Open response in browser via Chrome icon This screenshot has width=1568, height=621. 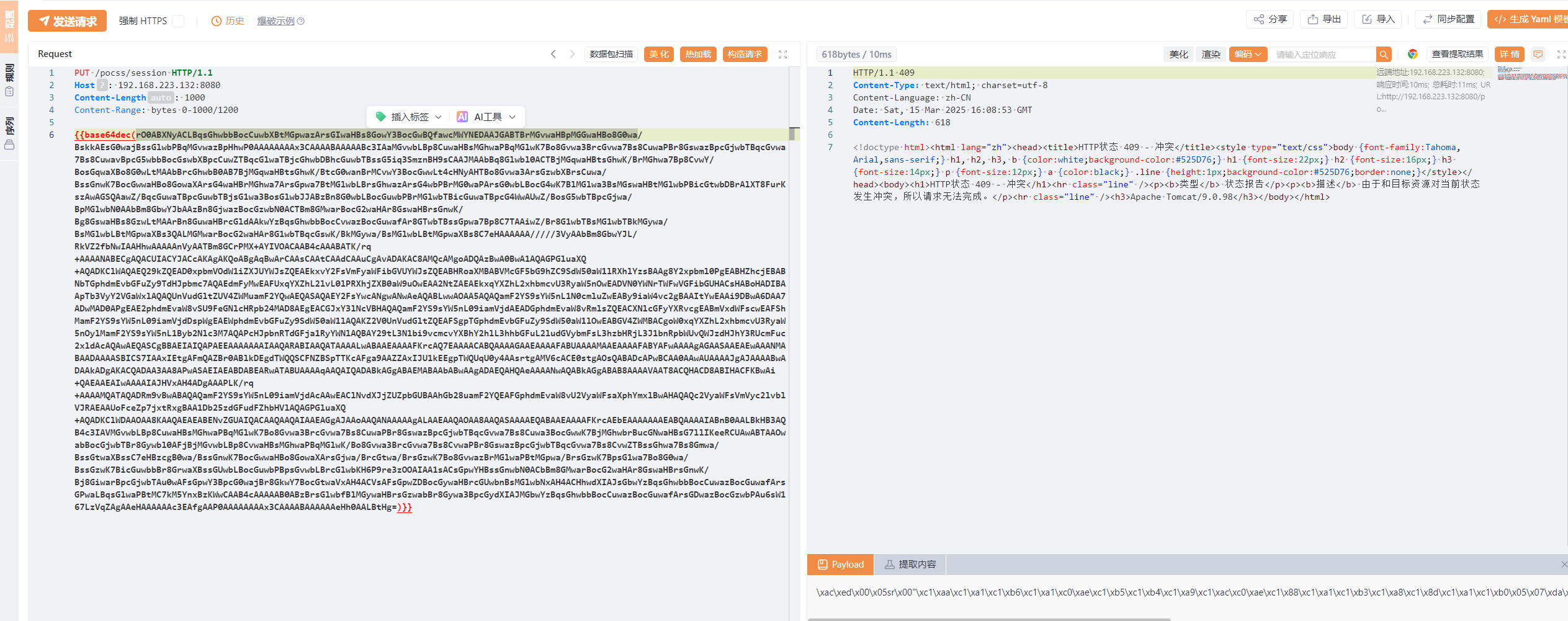point(1413,55)
